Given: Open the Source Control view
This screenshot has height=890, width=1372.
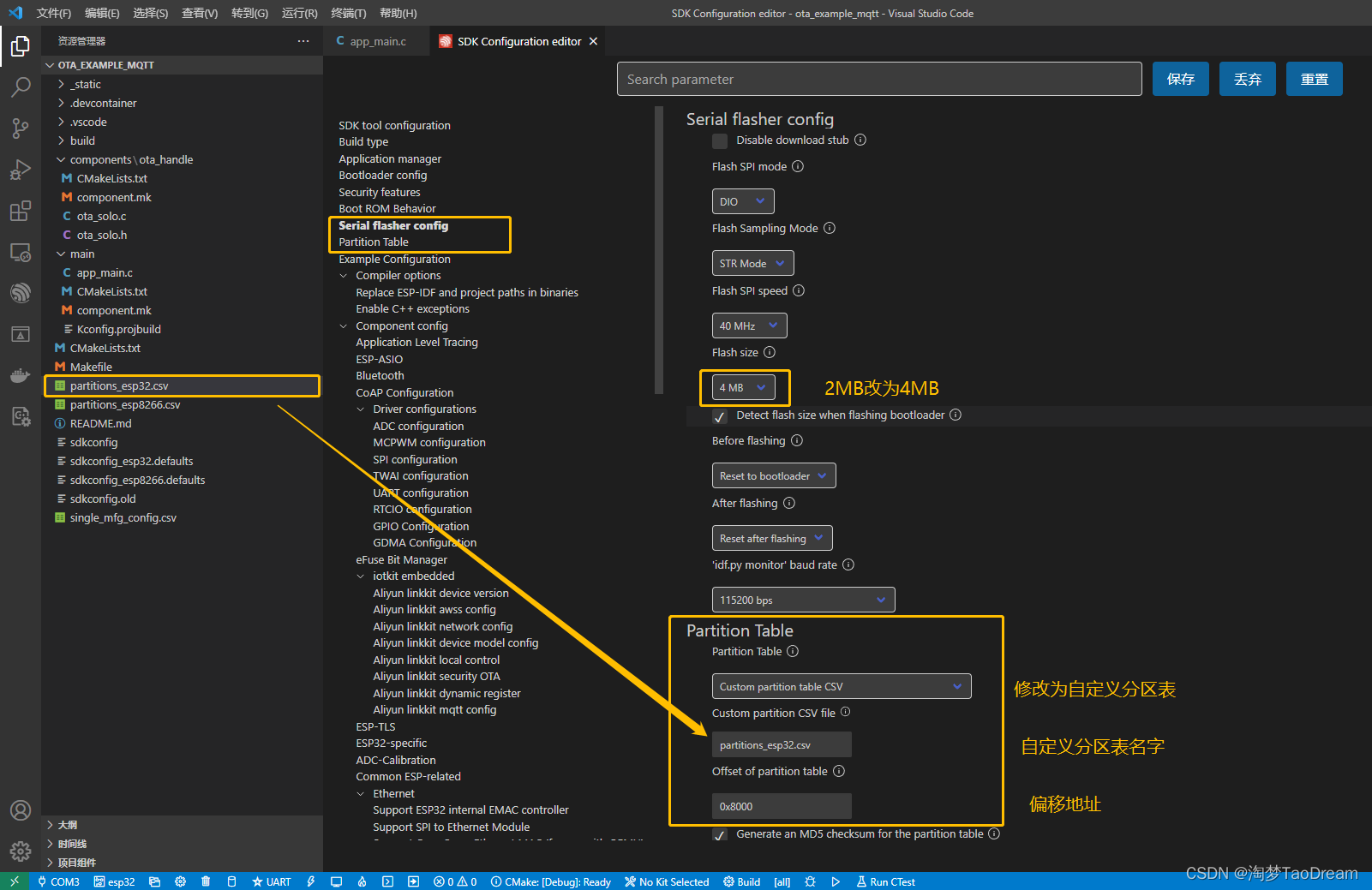Looking at the screenshot, I should point(21,128).
